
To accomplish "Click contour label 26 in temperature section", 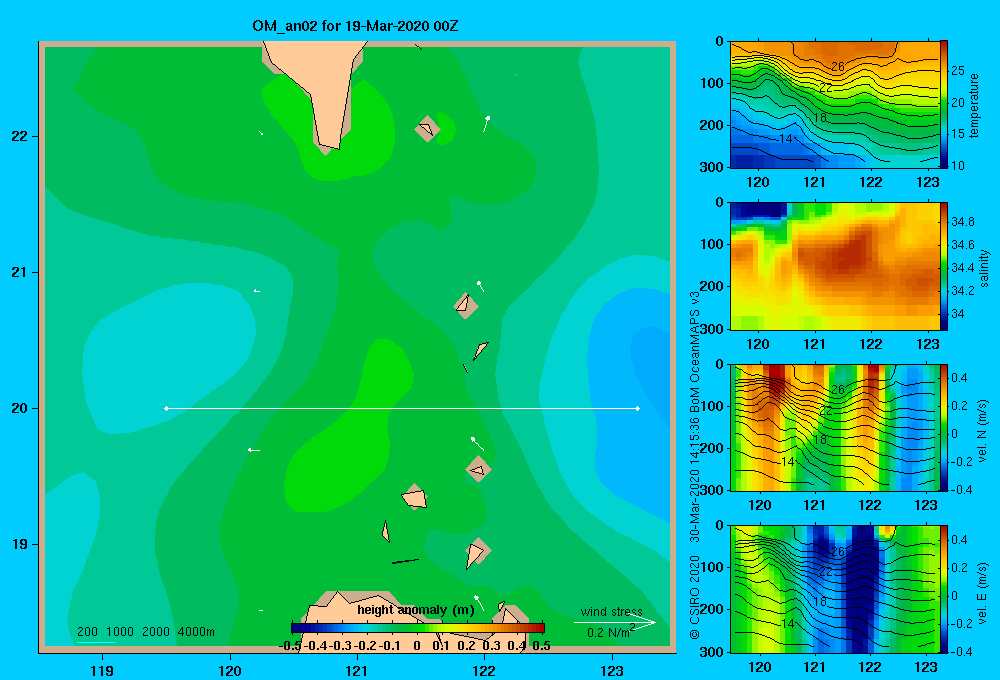I will tap(838, 66).
